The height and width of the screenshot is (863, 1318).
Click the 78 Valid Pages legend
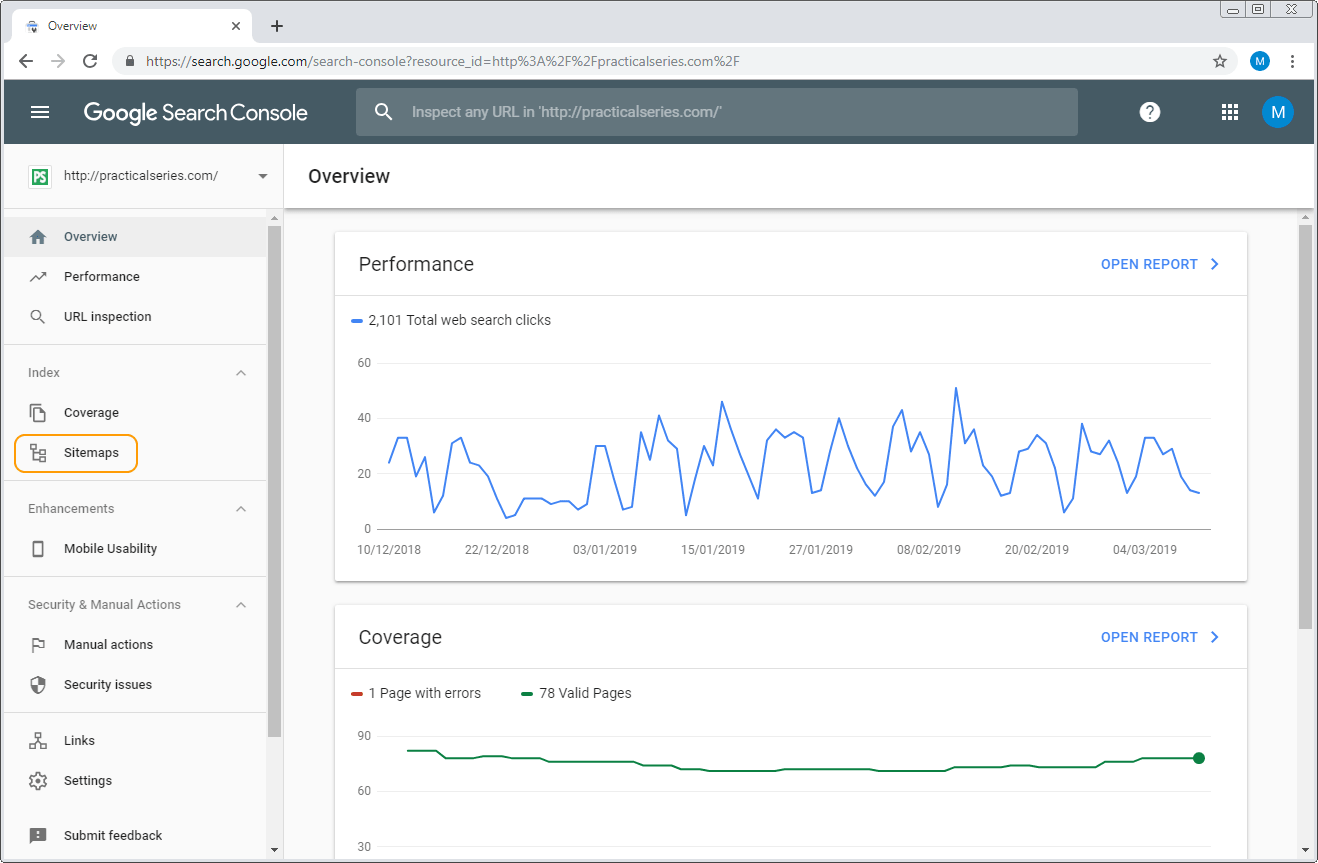pos(577,693)
